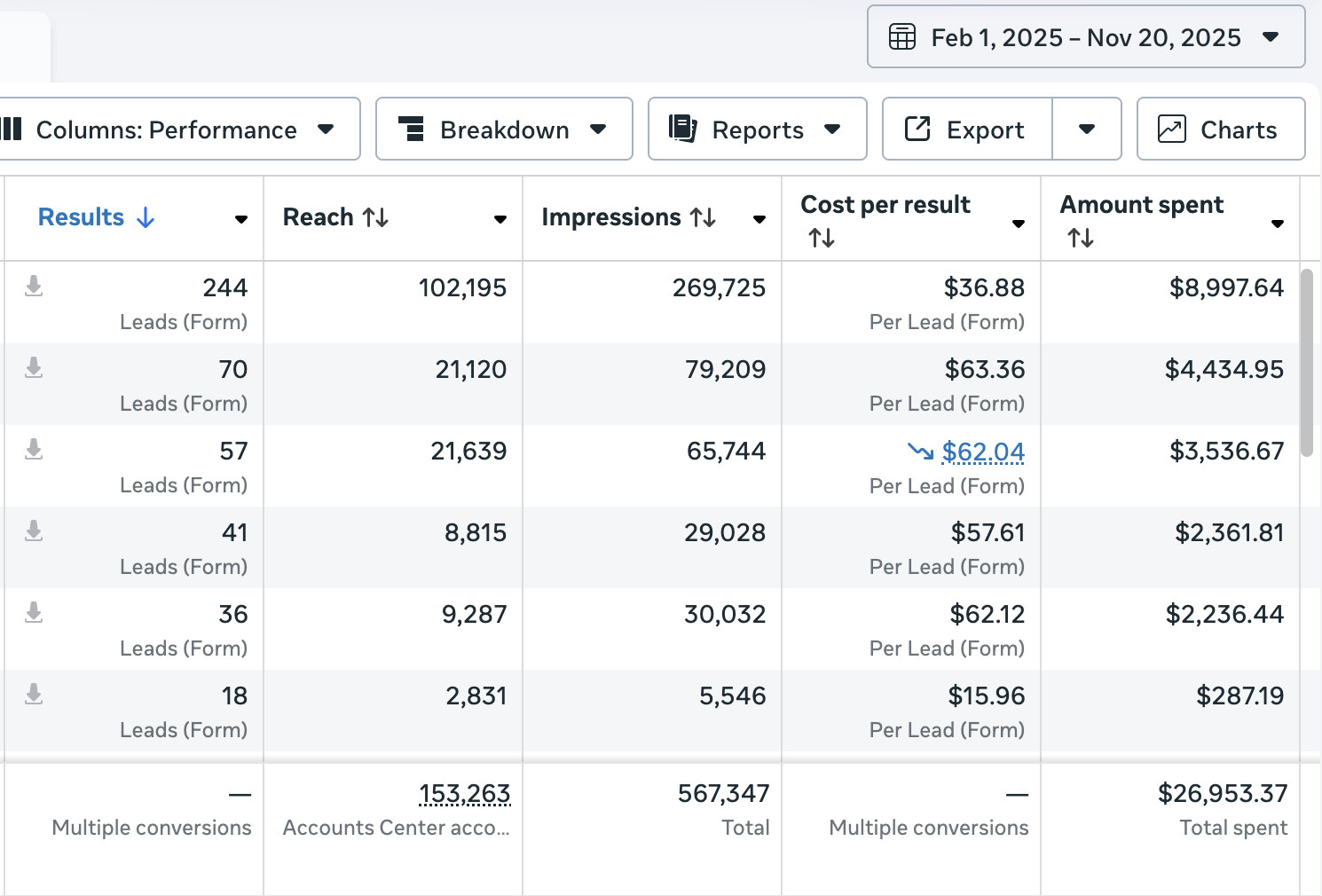Click the download icon beside 70 leads
Screen dimensions: 1322x896
coord(34,367)
